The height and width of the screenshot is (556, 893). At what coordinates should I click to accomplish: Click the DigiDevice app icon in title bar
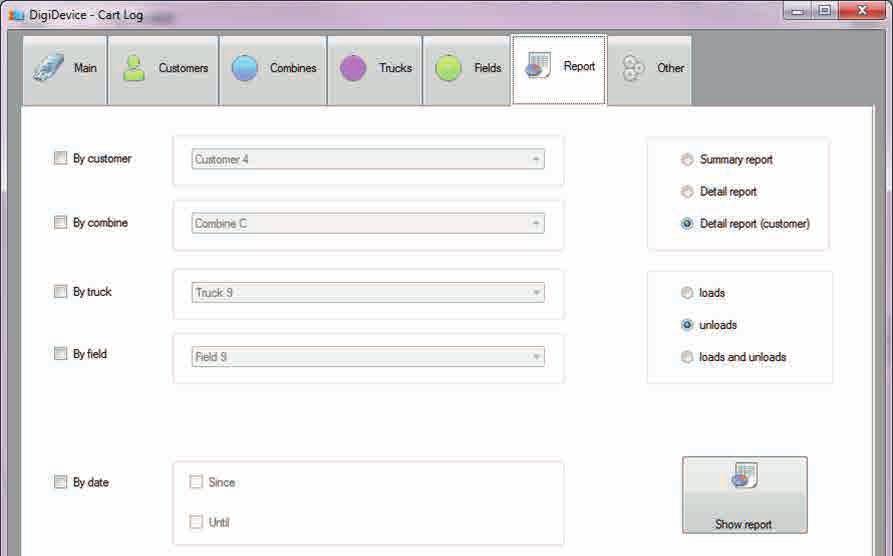pos(16,15)
